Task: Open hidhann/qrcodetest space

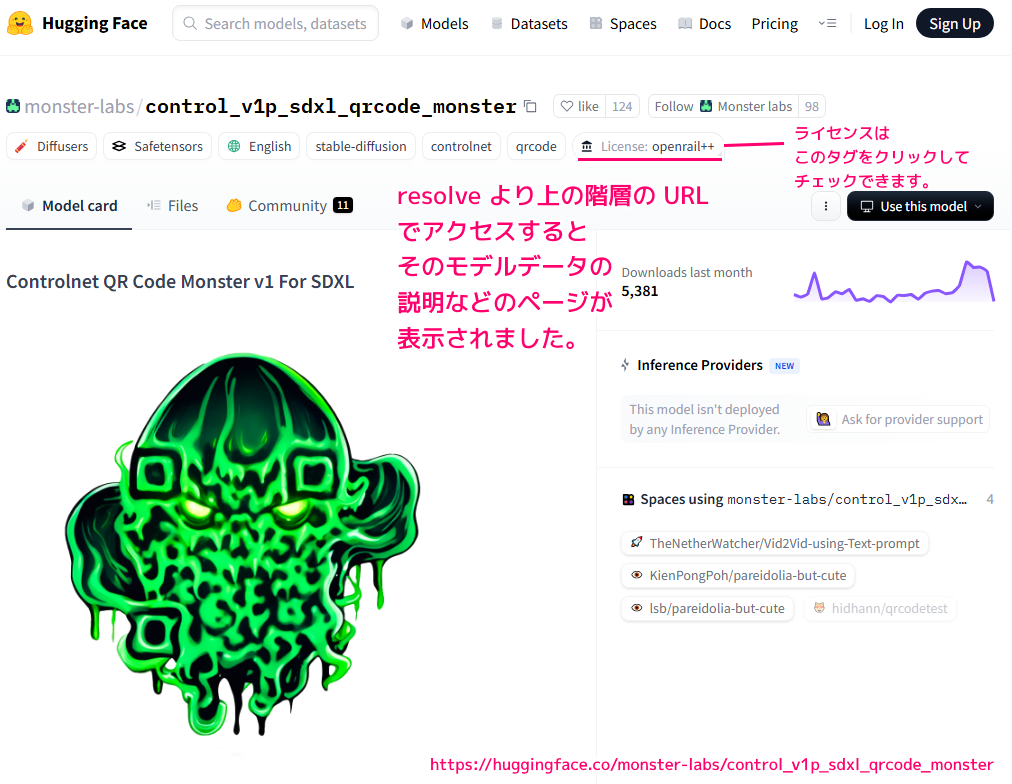Action: [880, 608]
